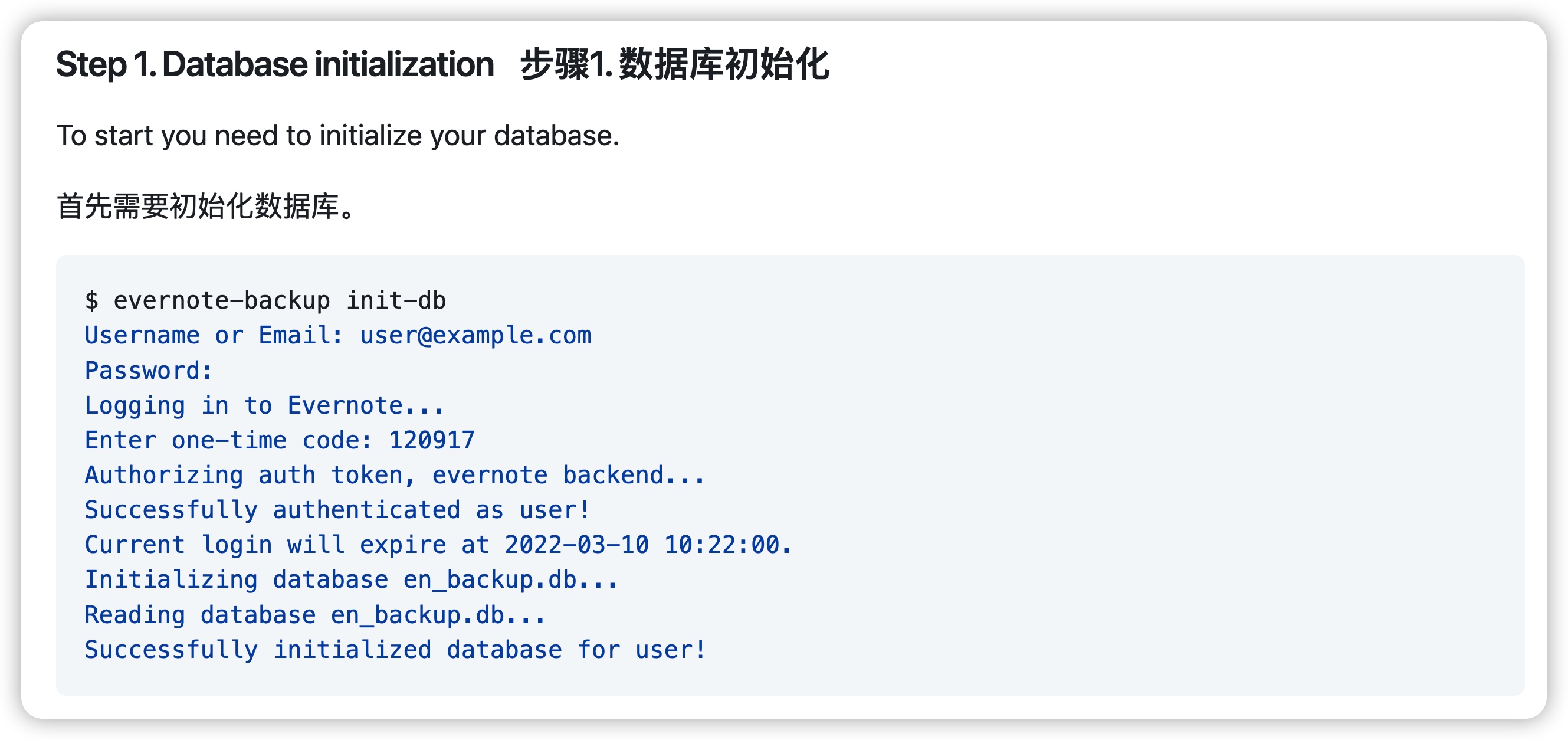Click the Initializing database en_backup.db line
The image size is (1568, 740).
(x=351, y=581)
